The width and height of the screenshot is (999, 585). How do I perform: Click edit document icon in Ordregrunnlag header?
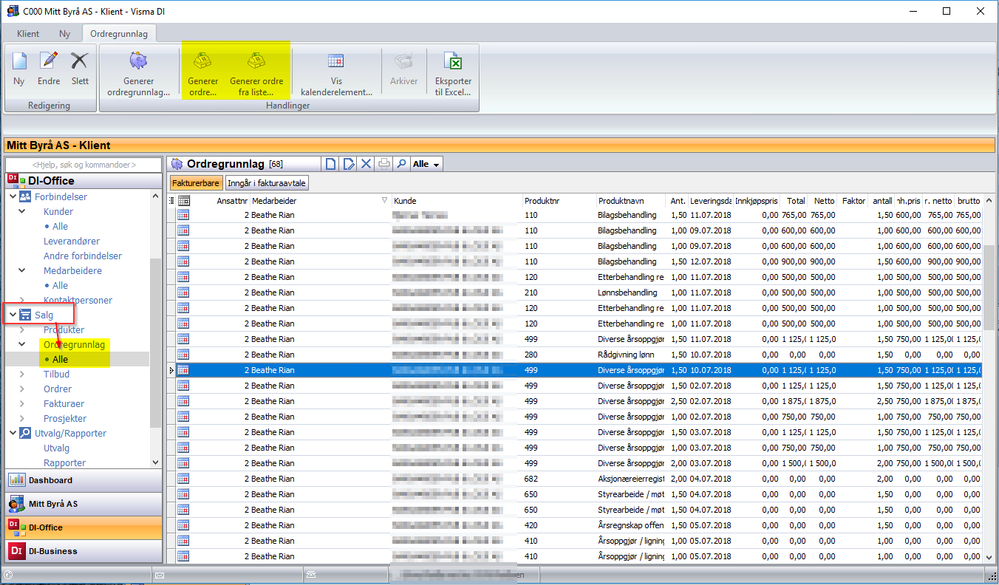tap(349, 164)
